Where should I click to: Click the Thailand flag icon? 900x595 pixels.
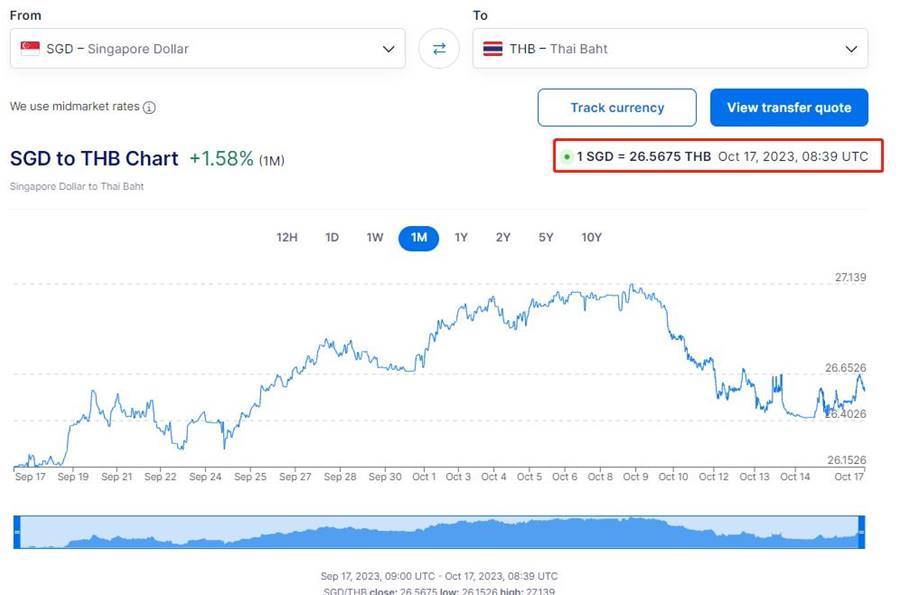coord(492,49)
